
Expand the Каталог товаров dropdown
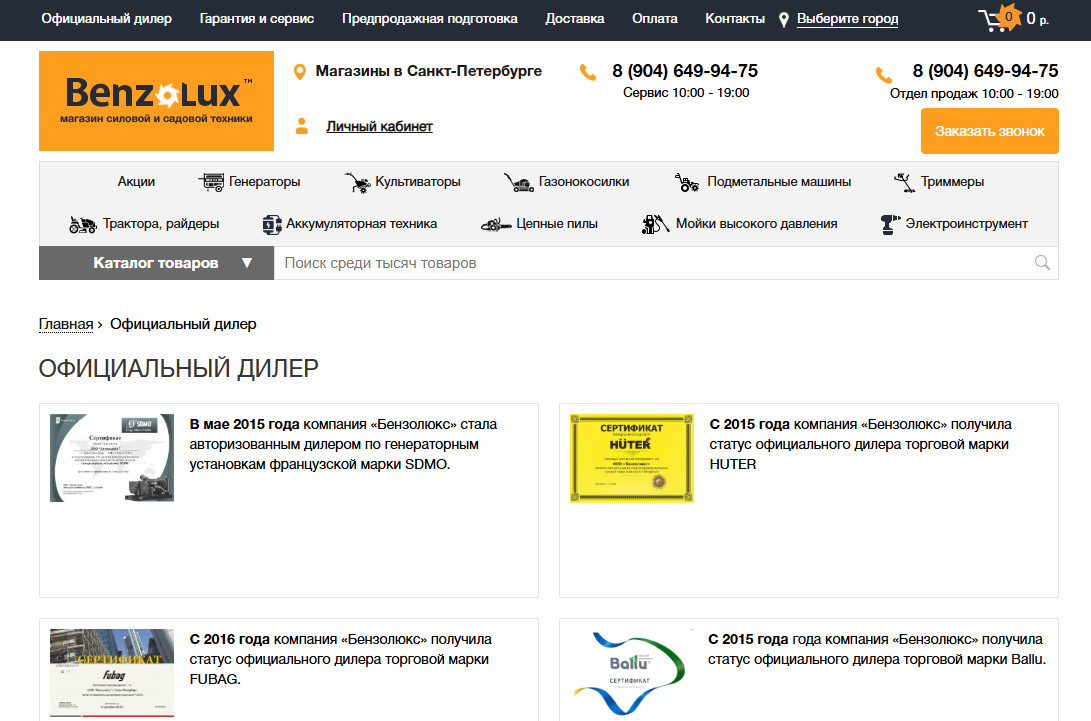point(155,262)
